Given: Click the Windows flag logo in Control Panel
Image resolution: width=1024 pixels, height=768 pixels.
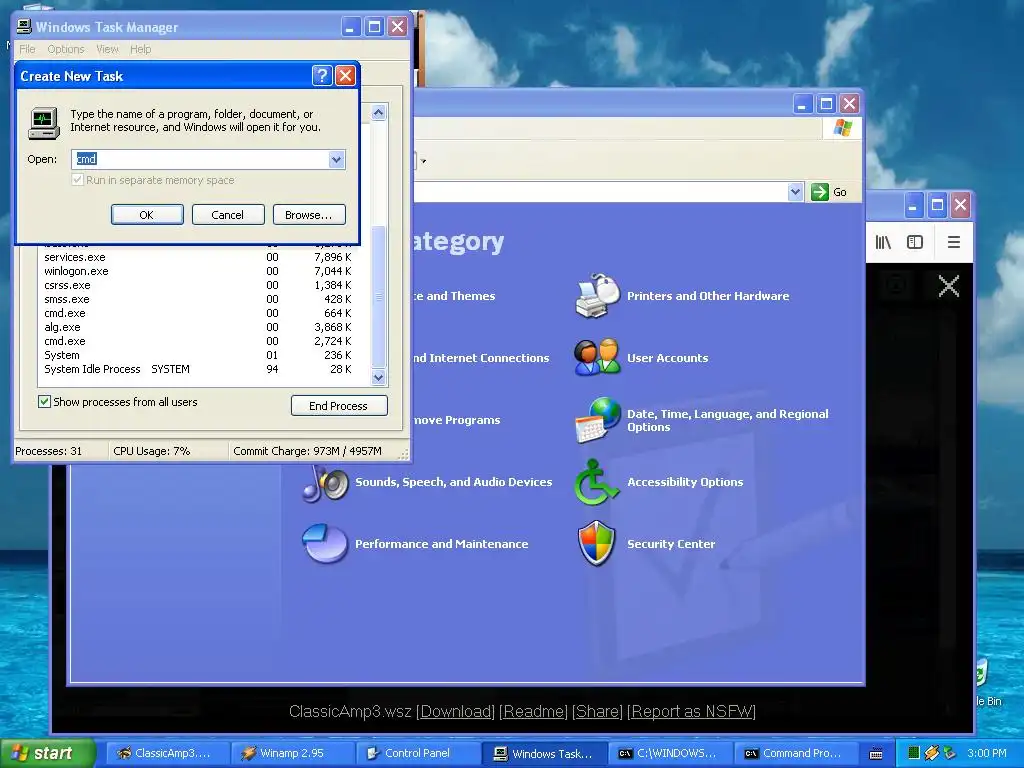Looking at the screenshot, I should pyautogui.click(x=842, y=127).
